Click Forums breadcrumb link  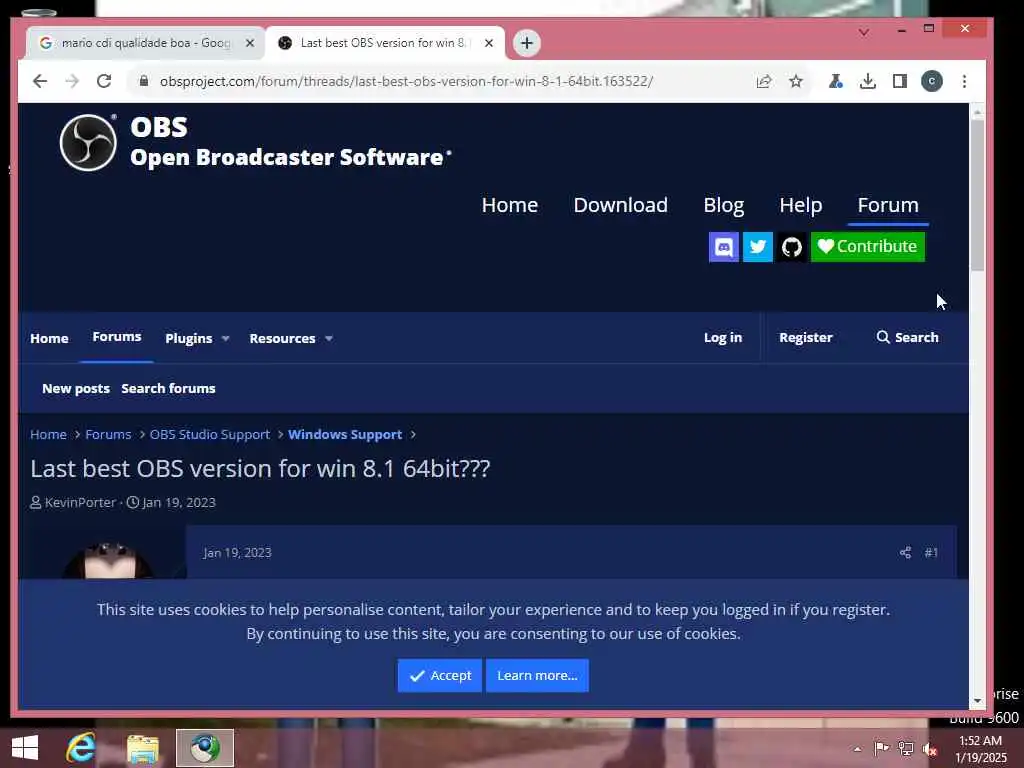pyautogui.click(x=108, y=434)
